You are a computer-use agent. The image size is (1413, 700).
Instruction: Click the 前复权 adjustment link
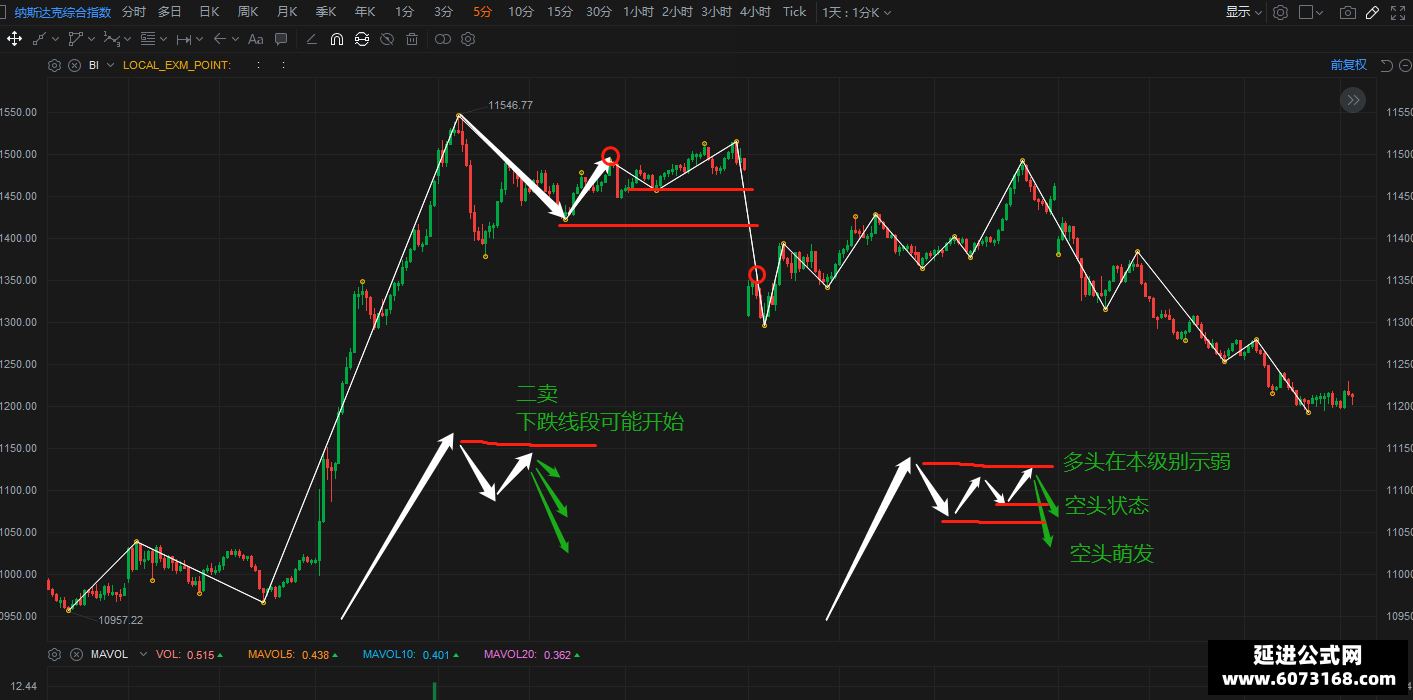pos(1348,65)
